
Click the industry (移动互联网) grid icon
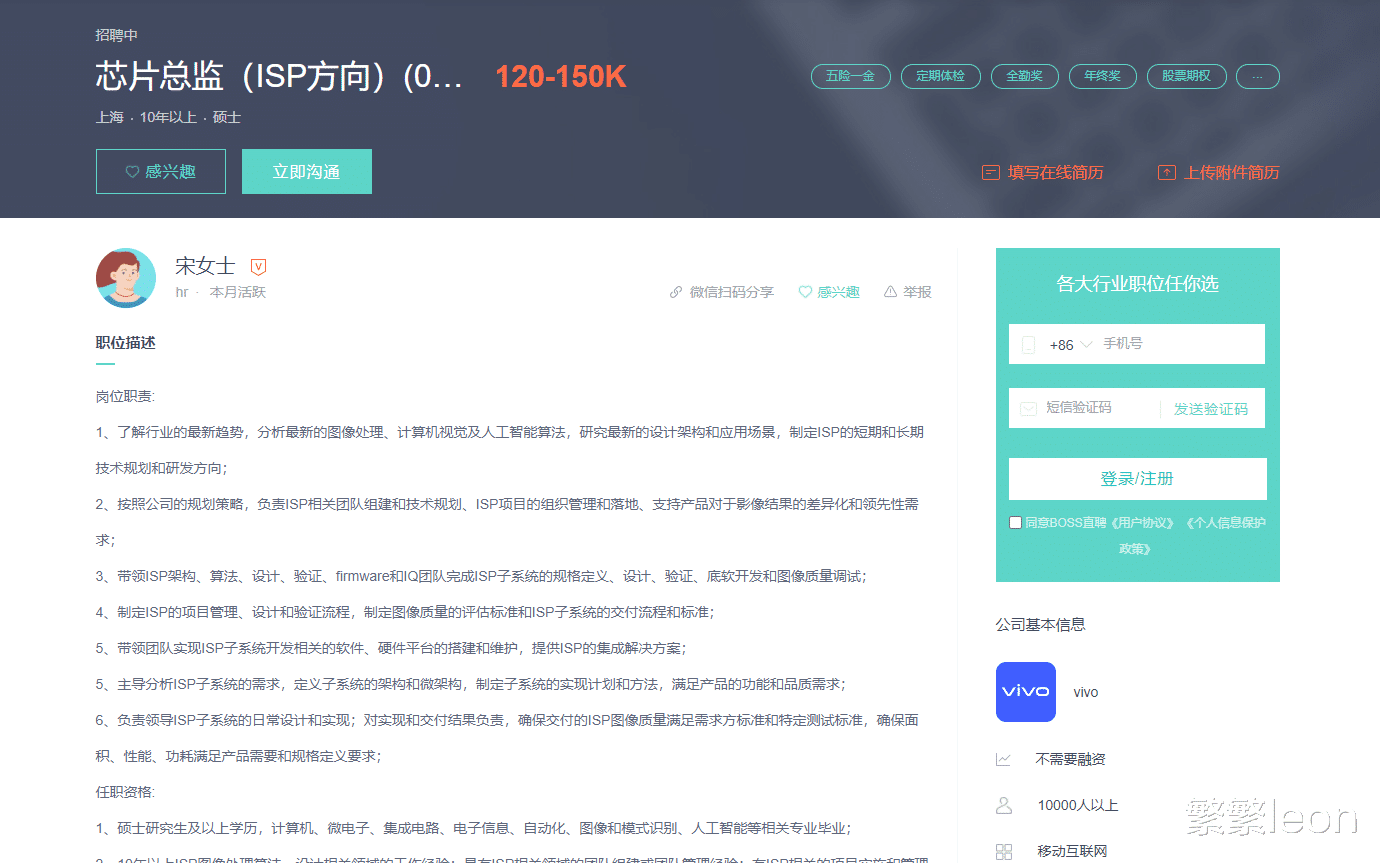[x=1004, y=850]
